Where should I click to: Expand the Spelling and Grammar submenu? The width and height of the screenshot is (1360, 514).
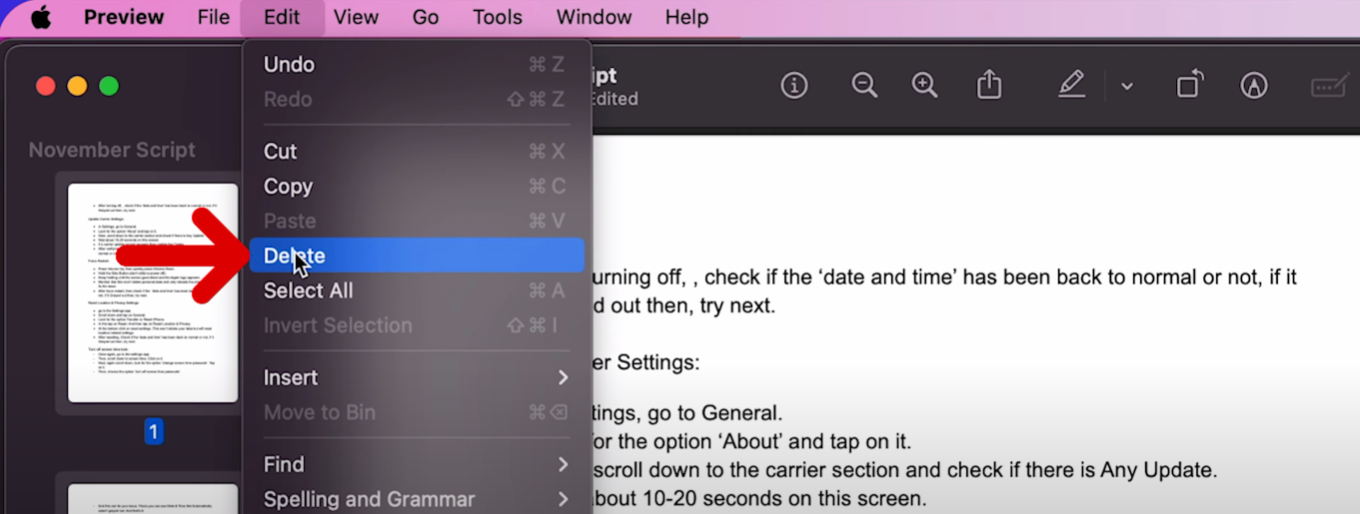(x=416, y=499)
